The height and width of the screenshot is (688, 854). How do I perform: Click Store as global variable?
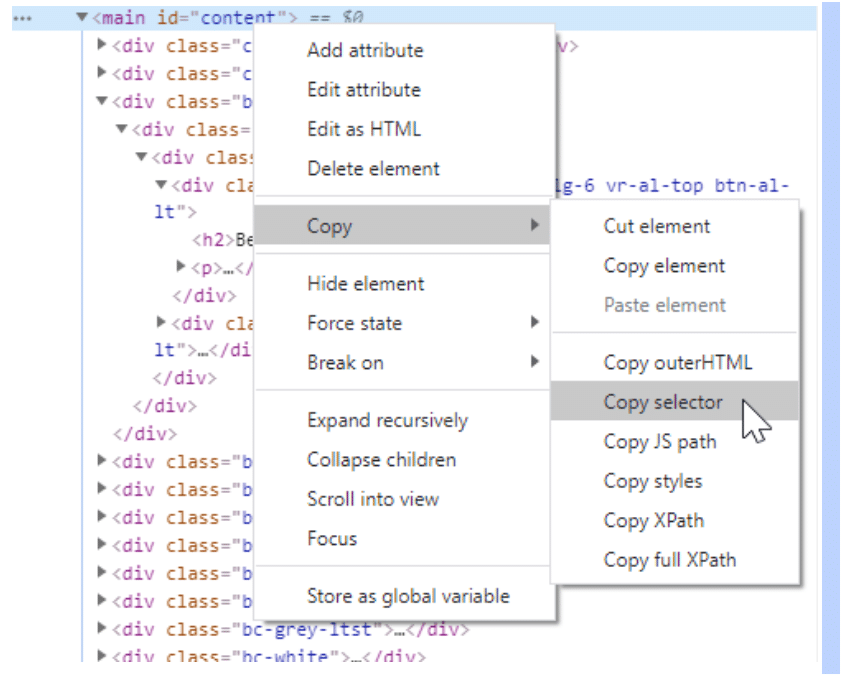[407, 596]
